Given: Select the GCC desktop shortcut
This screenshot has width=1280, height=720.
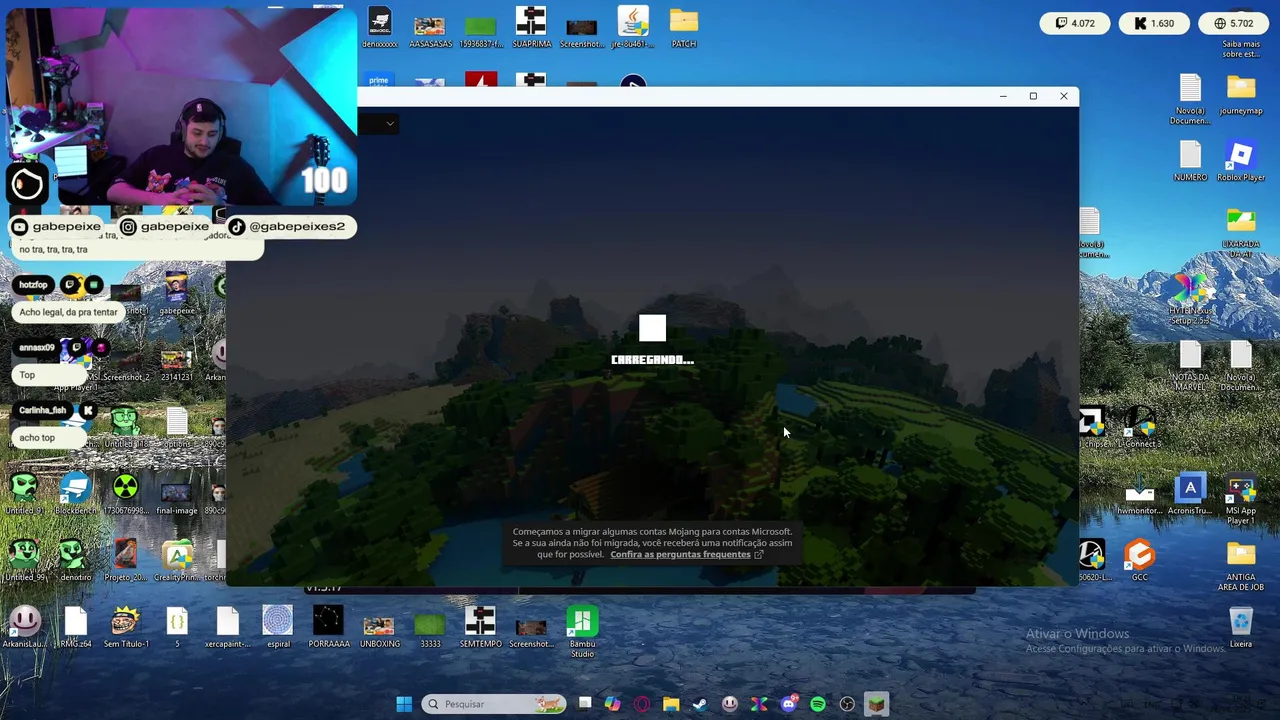Looking at the screenshot, I should (x=1139, y=560).
